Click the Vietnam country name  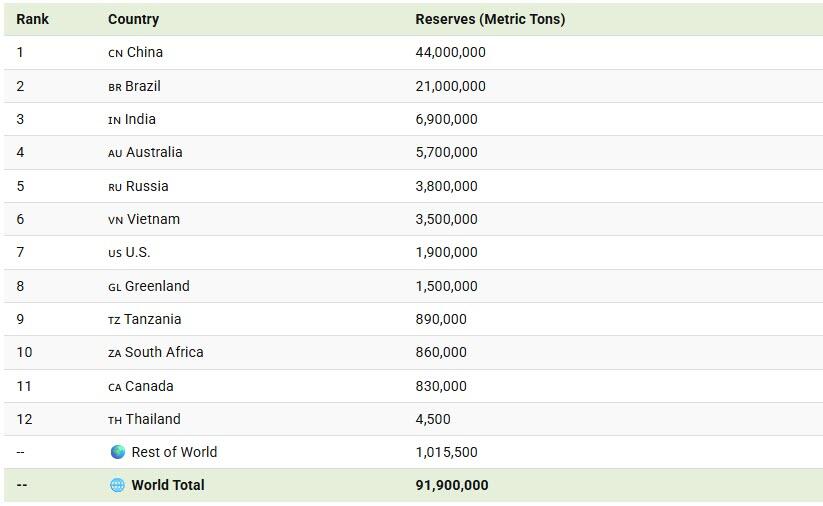point(153,219)
